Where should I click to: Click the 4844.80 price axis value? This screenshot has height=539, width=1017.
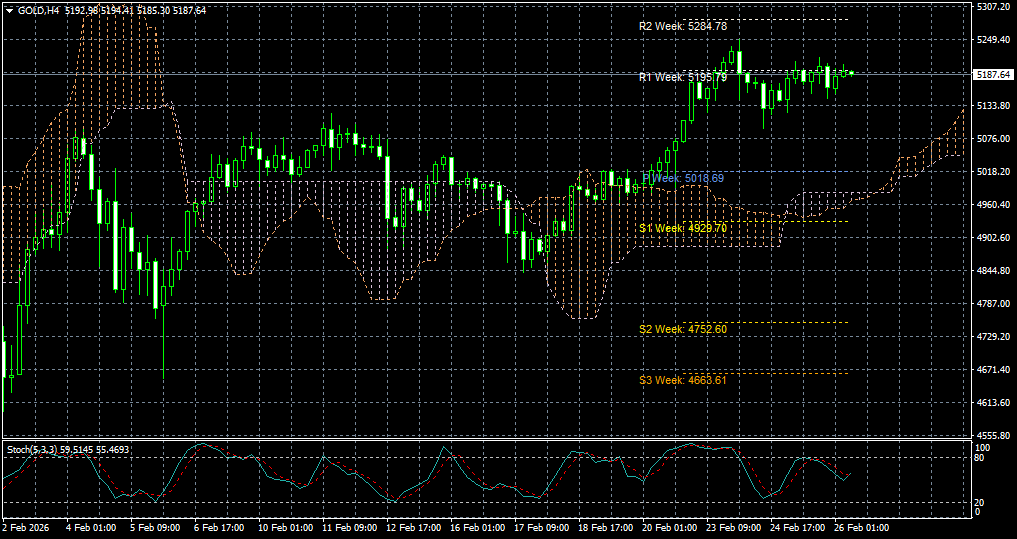coord(993,270)
